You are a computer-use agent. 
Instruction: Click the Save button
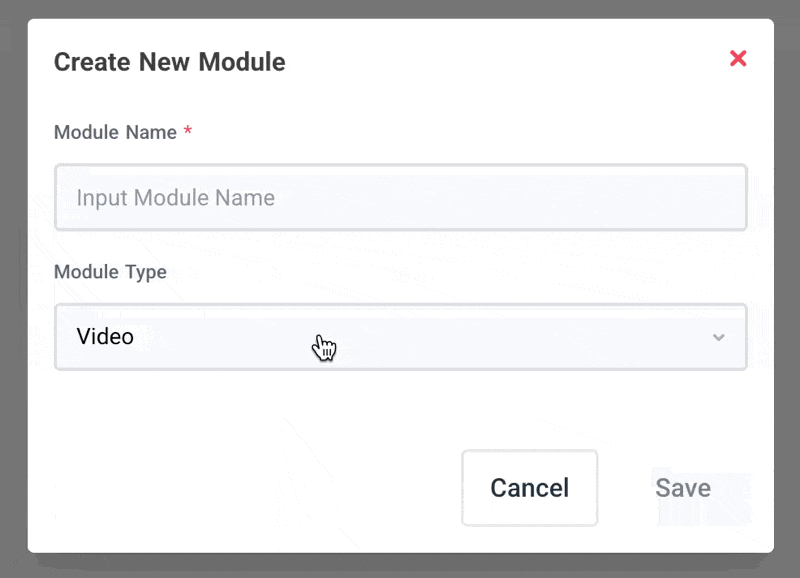click(x=683, y=488)
